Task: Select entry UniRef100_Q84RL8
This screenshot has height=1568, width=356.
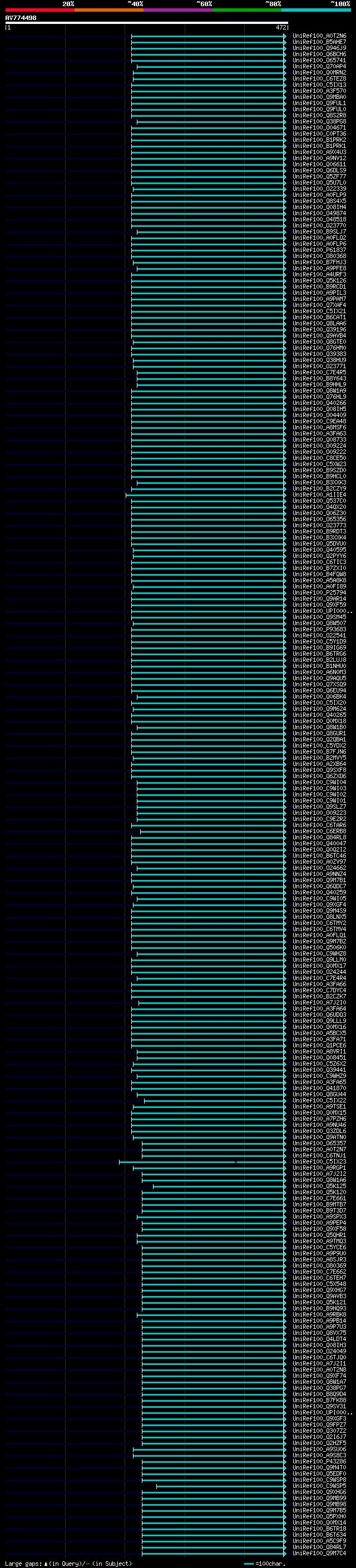Action: click(319, 838)
